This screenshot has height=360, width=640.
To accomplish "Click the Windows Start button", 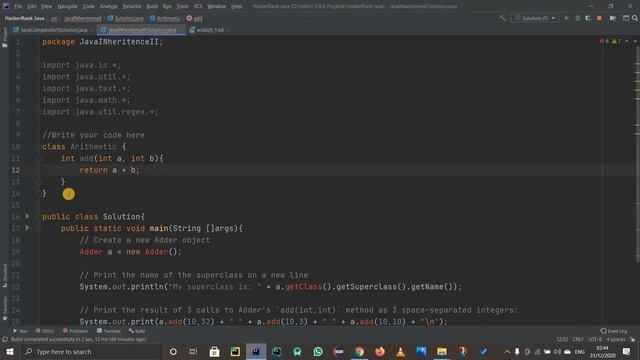I will coord(10,351).
